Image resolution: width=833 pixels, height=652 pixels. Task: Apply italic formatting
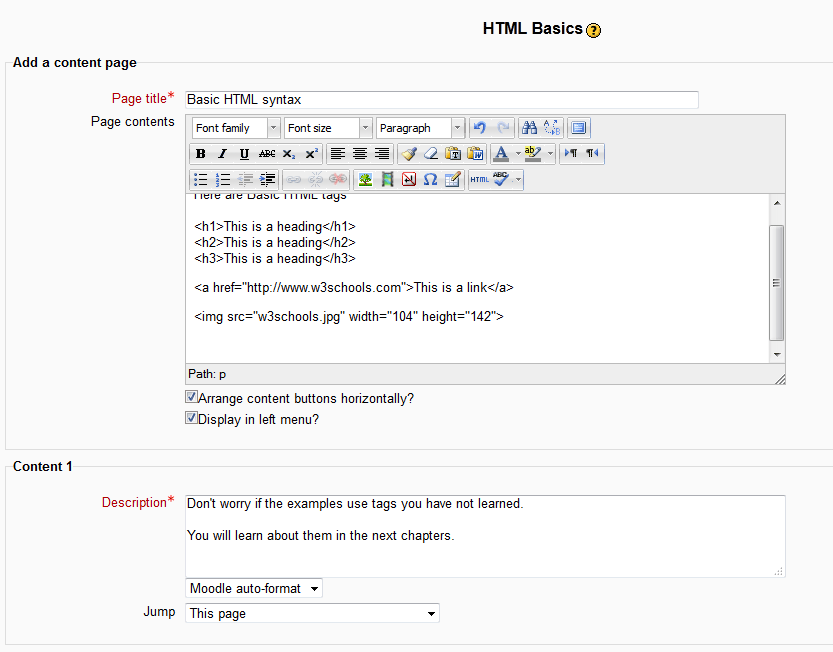coord(222,154)
